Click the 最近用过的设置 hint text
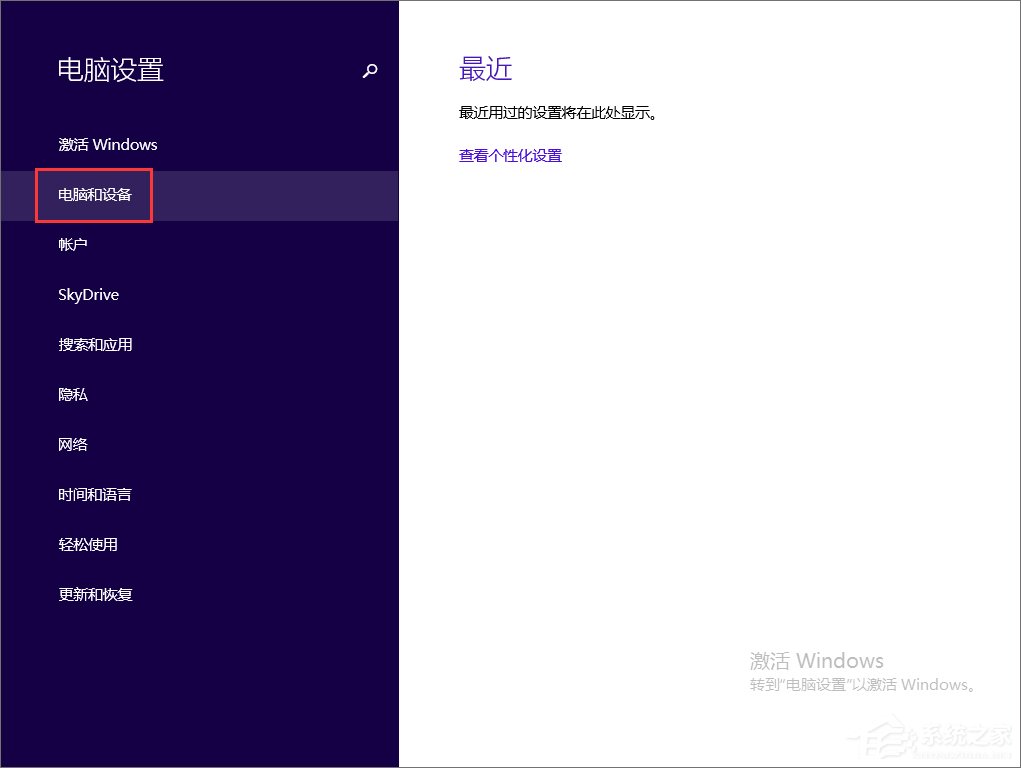 (x=561, y=112)
